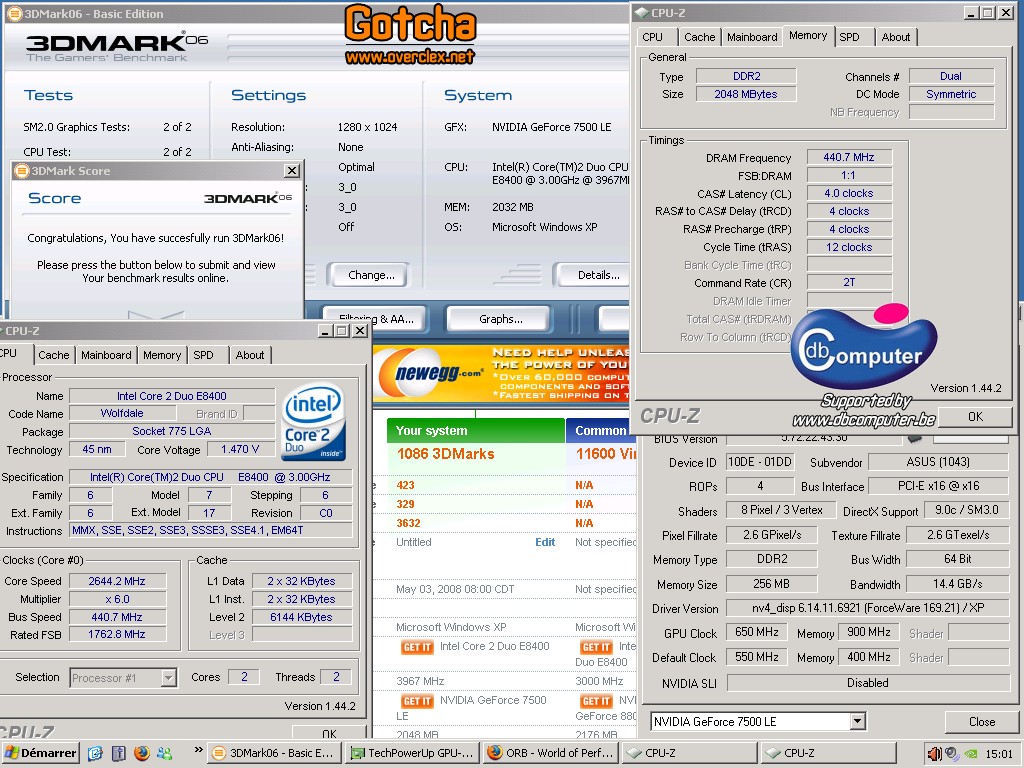Image resolution: width=1024 pixels, height=768 pixels.
Task: Select SPD tab in upper CPU-Z window
Action: click(x=849, y=37)
